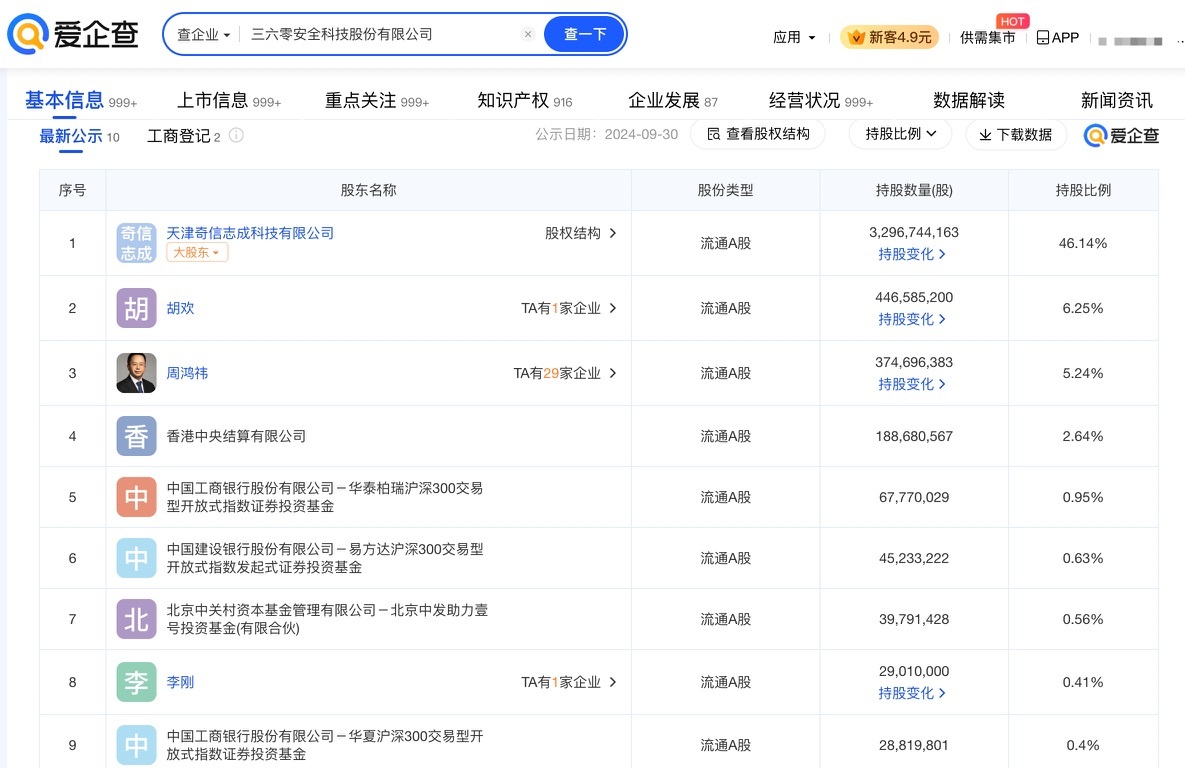Click the 香 avatar for 香港中央结算有限公司
The height and width of the screenshot is (768, 1185).
click(136, 436)
